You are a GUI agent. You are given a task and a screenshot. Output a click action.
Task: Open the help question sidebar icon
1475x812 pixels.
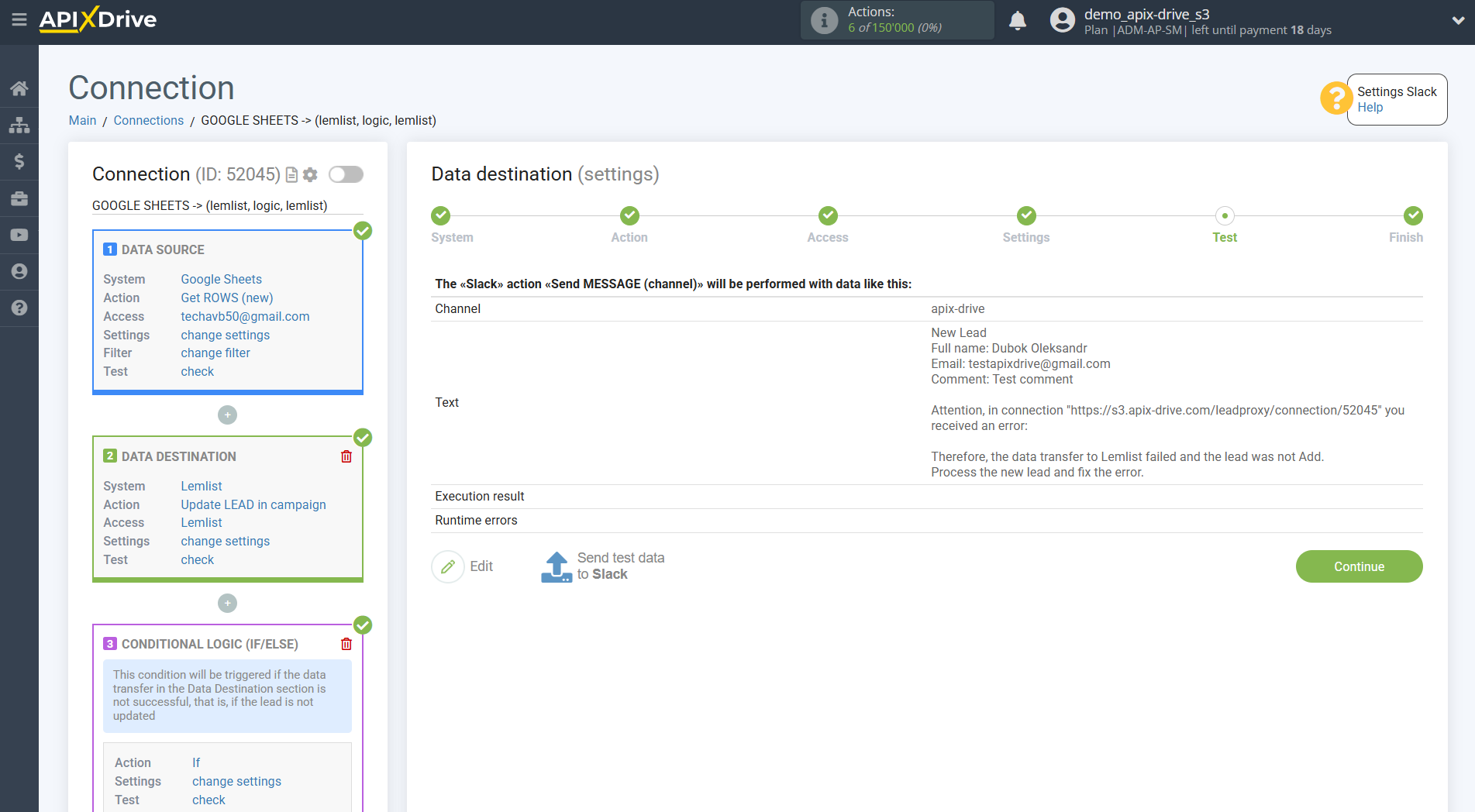click(x=19, y=308)
